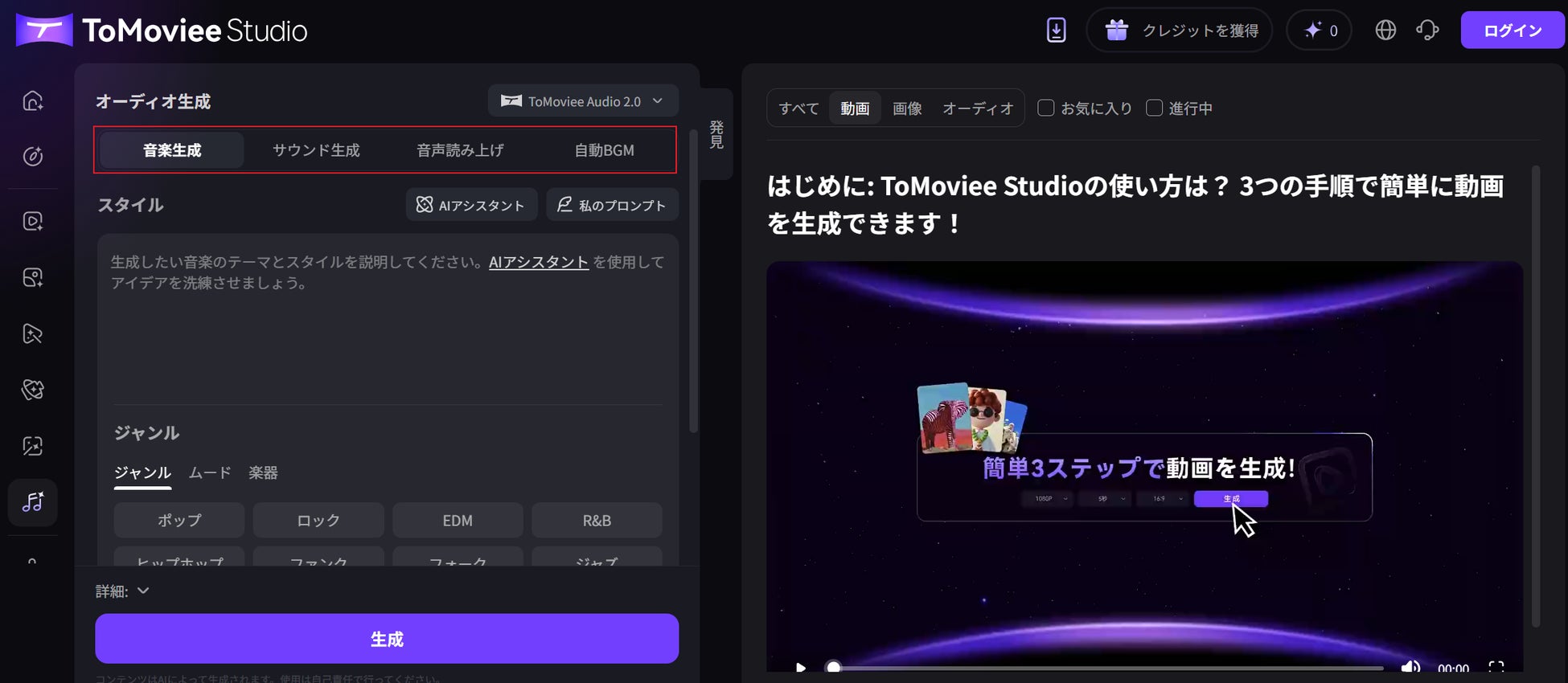Click the オーディオ生成 panel title
Screen dimensions: 1568x683
tap(153, 101)
